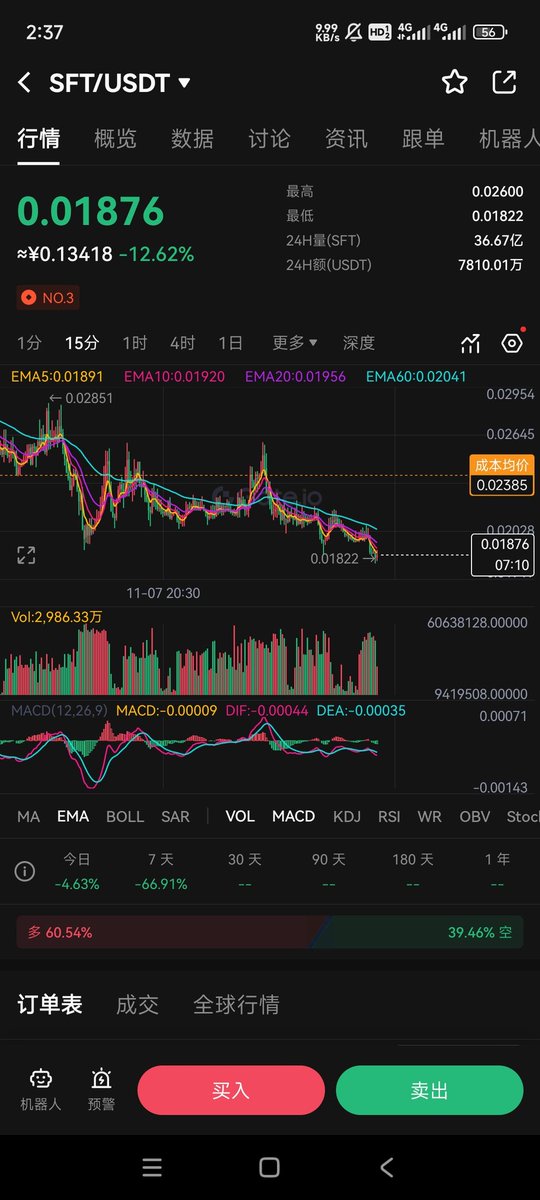Toggle the MACD sub-indicator
This screenshot has width=540, height=1200.
294,816
